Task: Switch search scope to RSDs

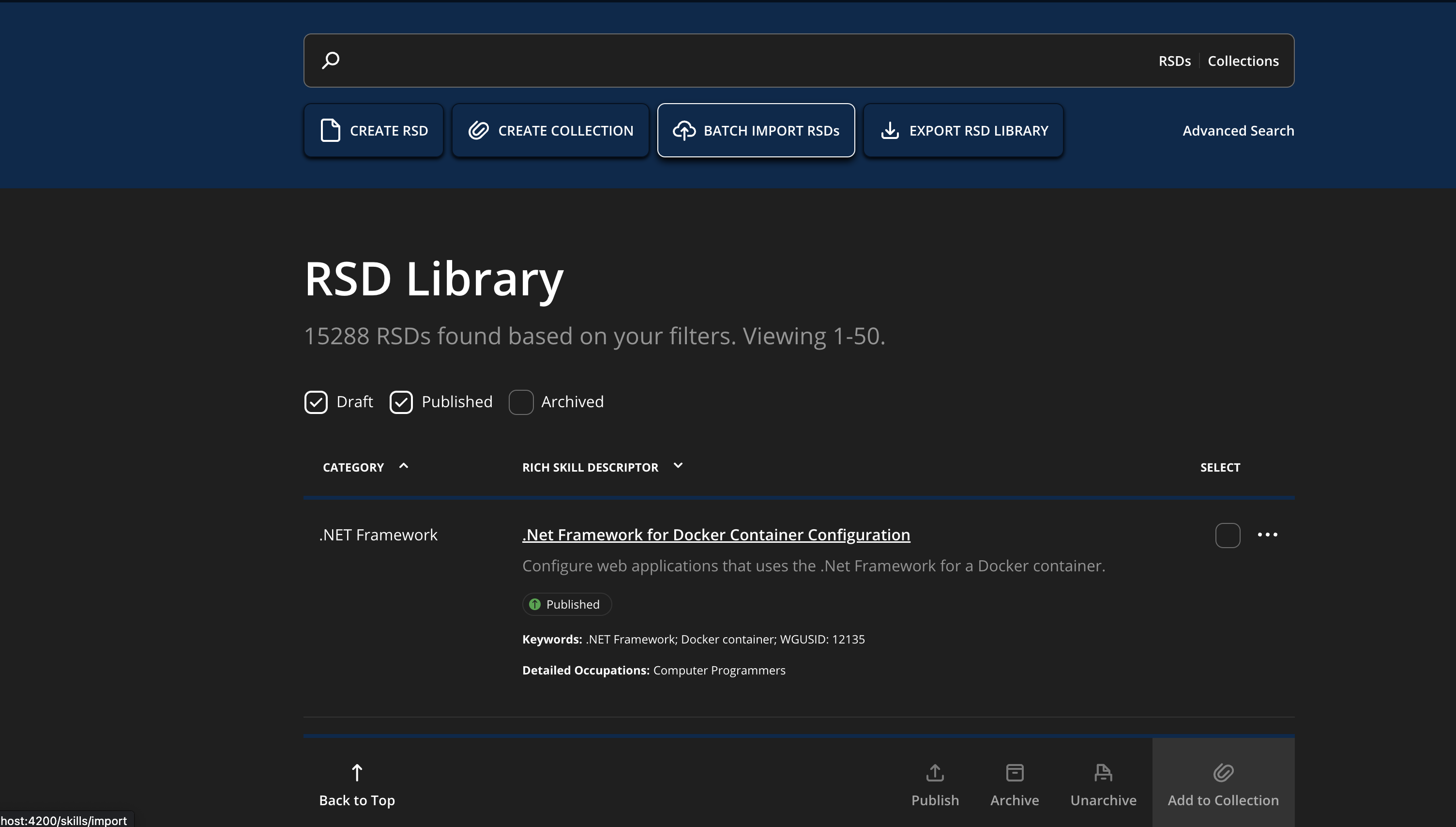Action: (x=1174, y=61)
